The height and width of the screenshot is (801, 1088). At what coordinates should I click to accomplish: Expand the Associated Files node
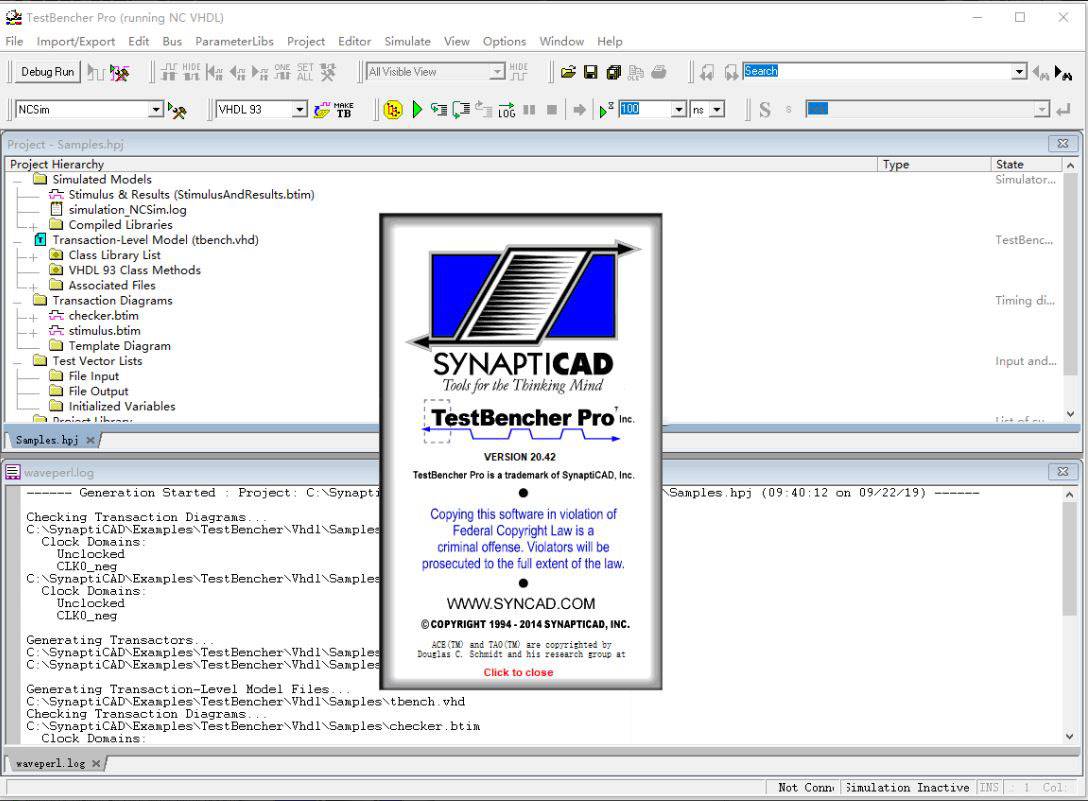(x=33, y=287)
